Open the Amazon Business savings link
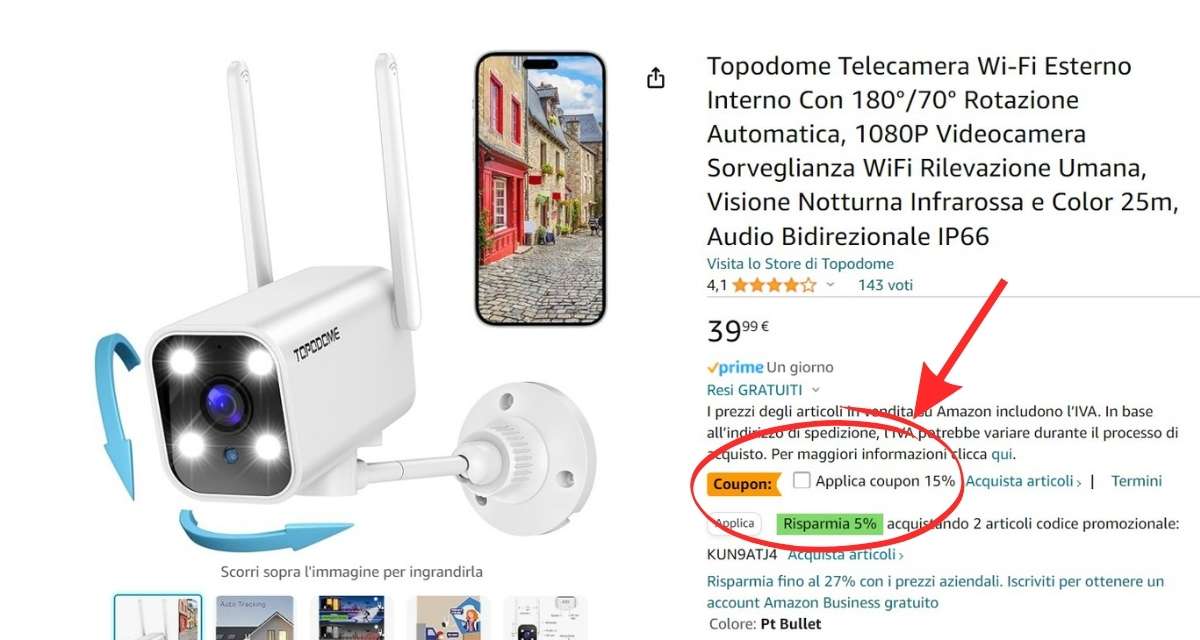Screen dimensions: 1200x640 pyautogui.click(x=935, y=592)
